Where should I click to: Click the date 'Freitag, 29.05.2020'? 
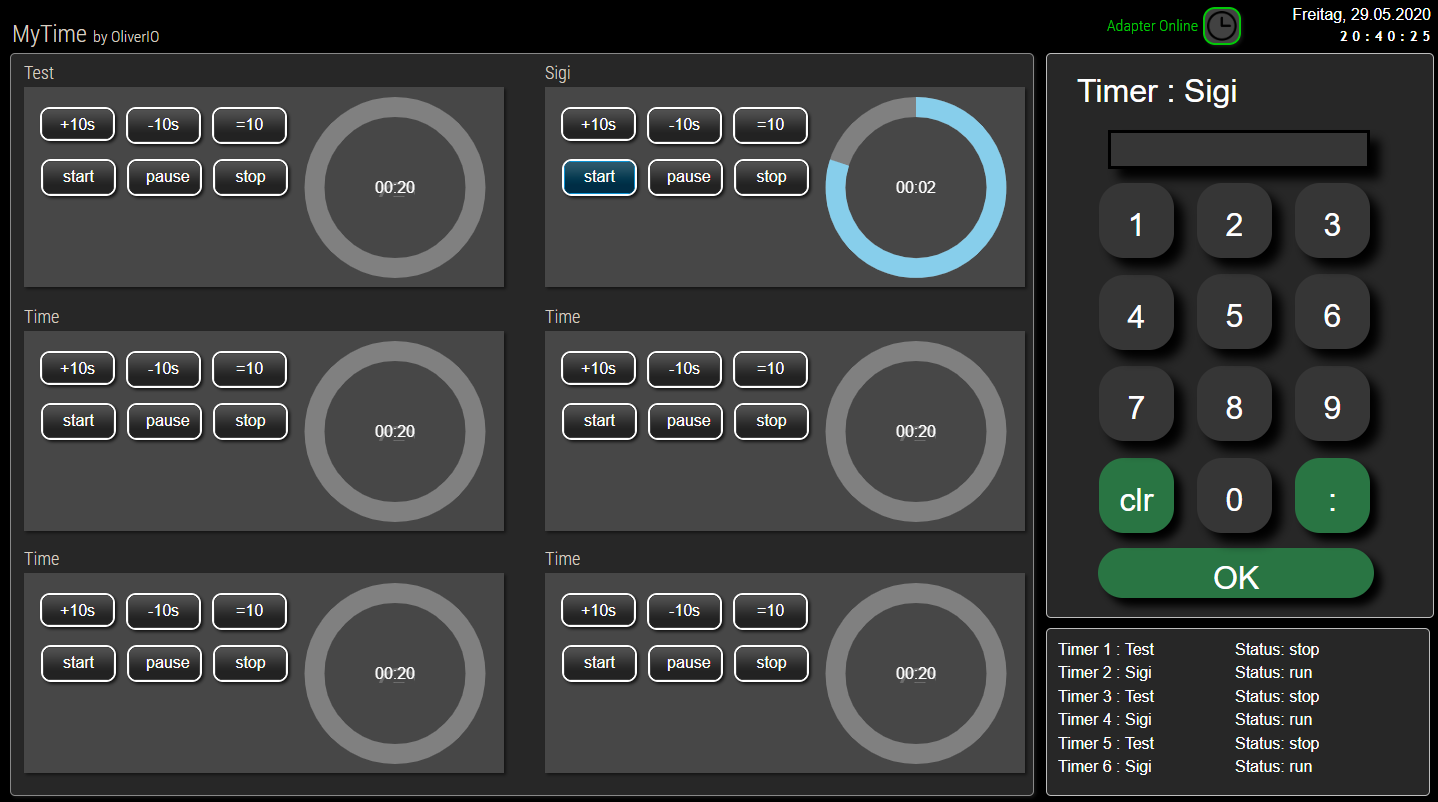click(1362, 14)
